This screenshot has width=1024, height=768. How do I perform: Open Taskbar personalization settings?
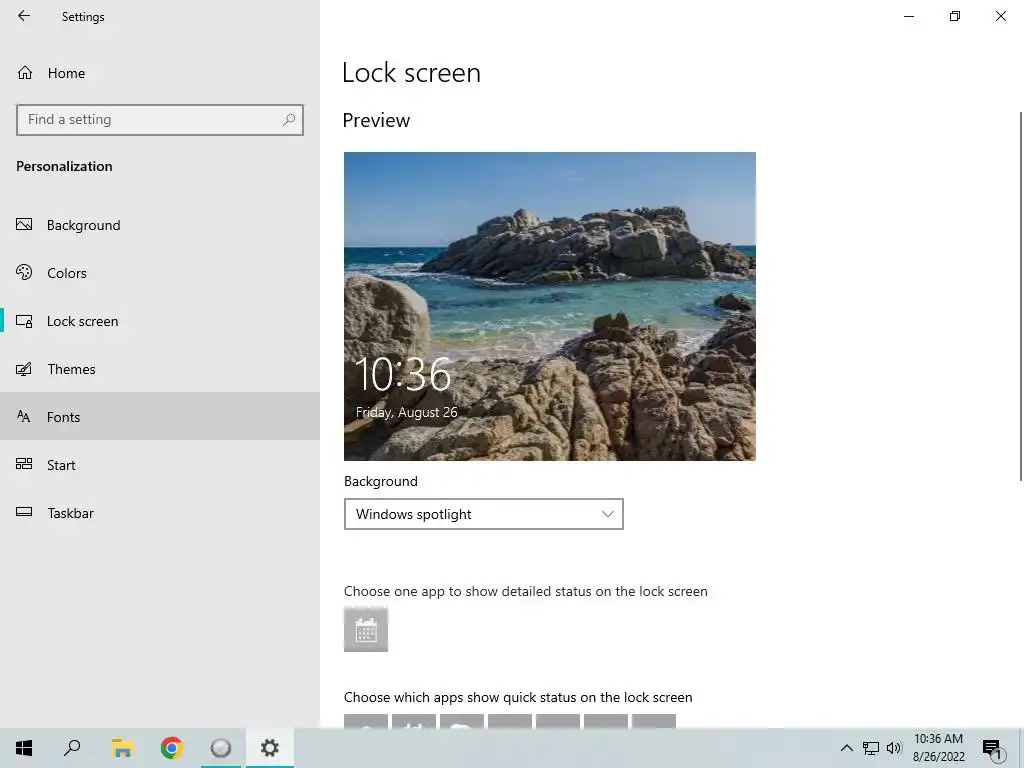(160, 513)
